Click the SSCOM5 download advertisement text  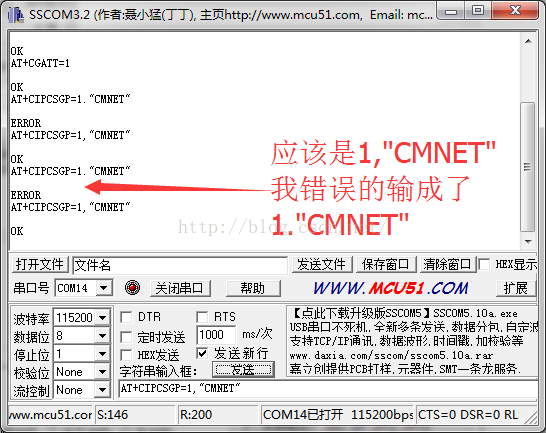[404, 314]
